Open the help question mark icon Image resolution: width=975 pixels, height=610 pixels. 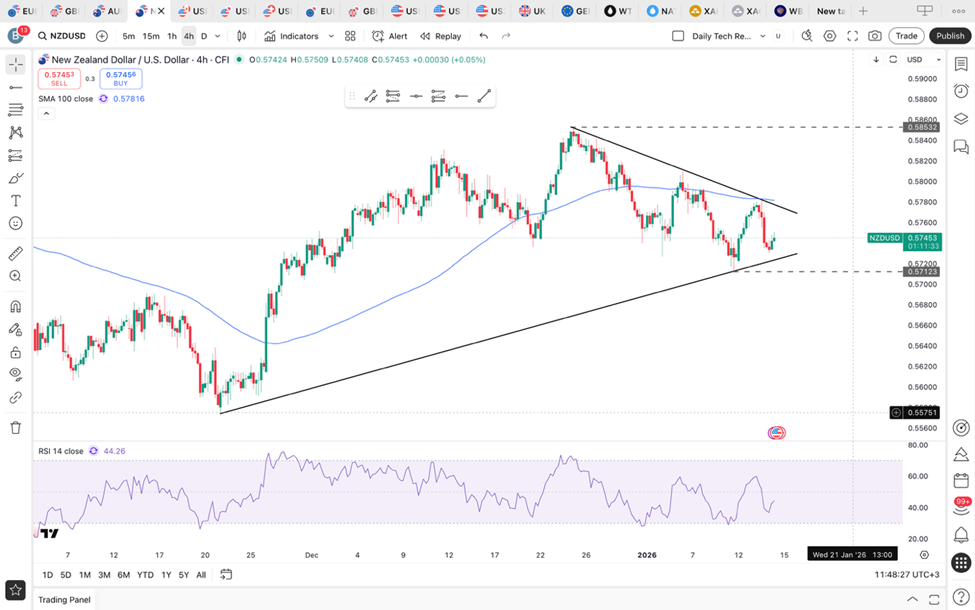(961, 598)
